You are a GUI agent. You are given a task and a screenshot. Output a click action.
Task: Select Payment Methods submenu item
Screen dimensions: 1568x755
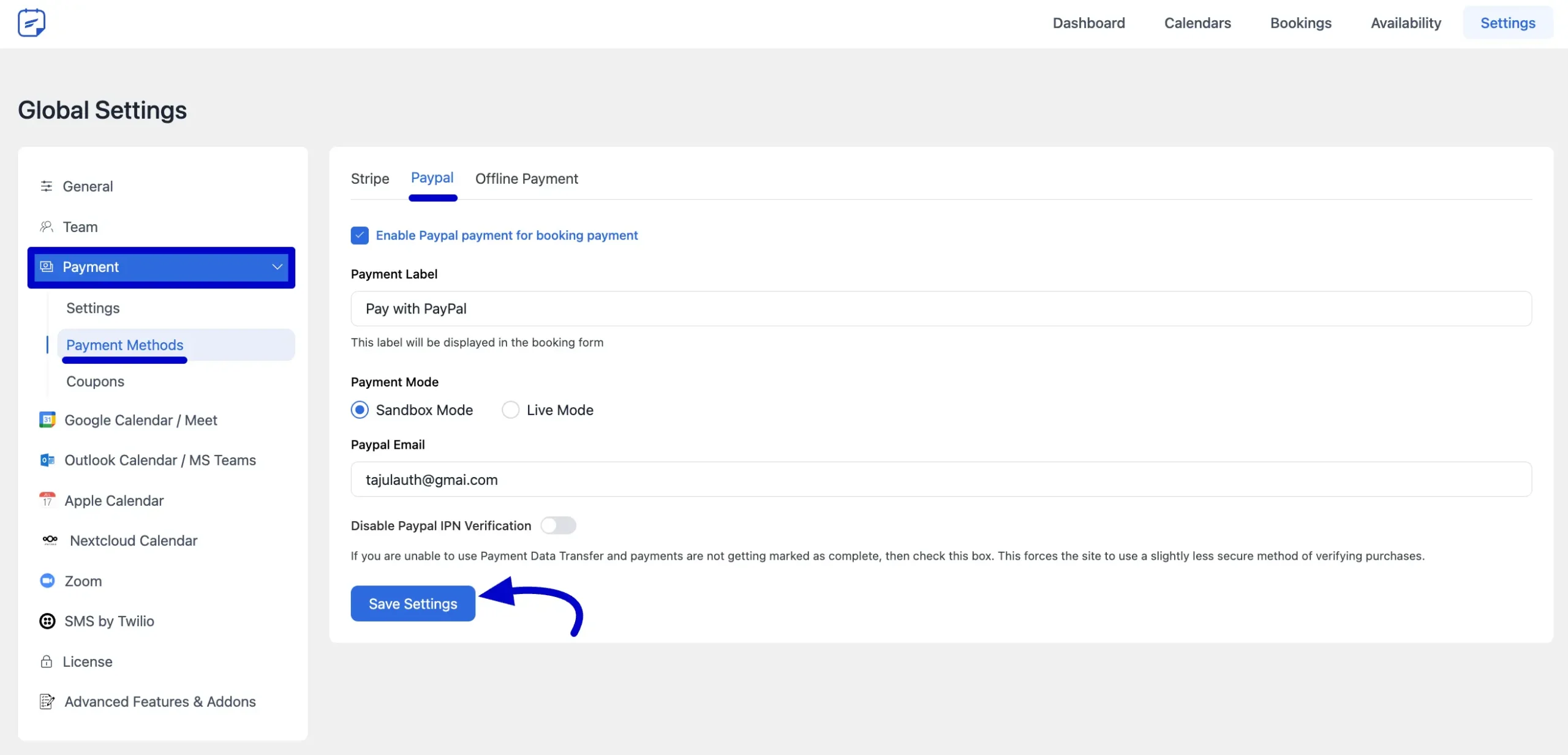[175, 345]
